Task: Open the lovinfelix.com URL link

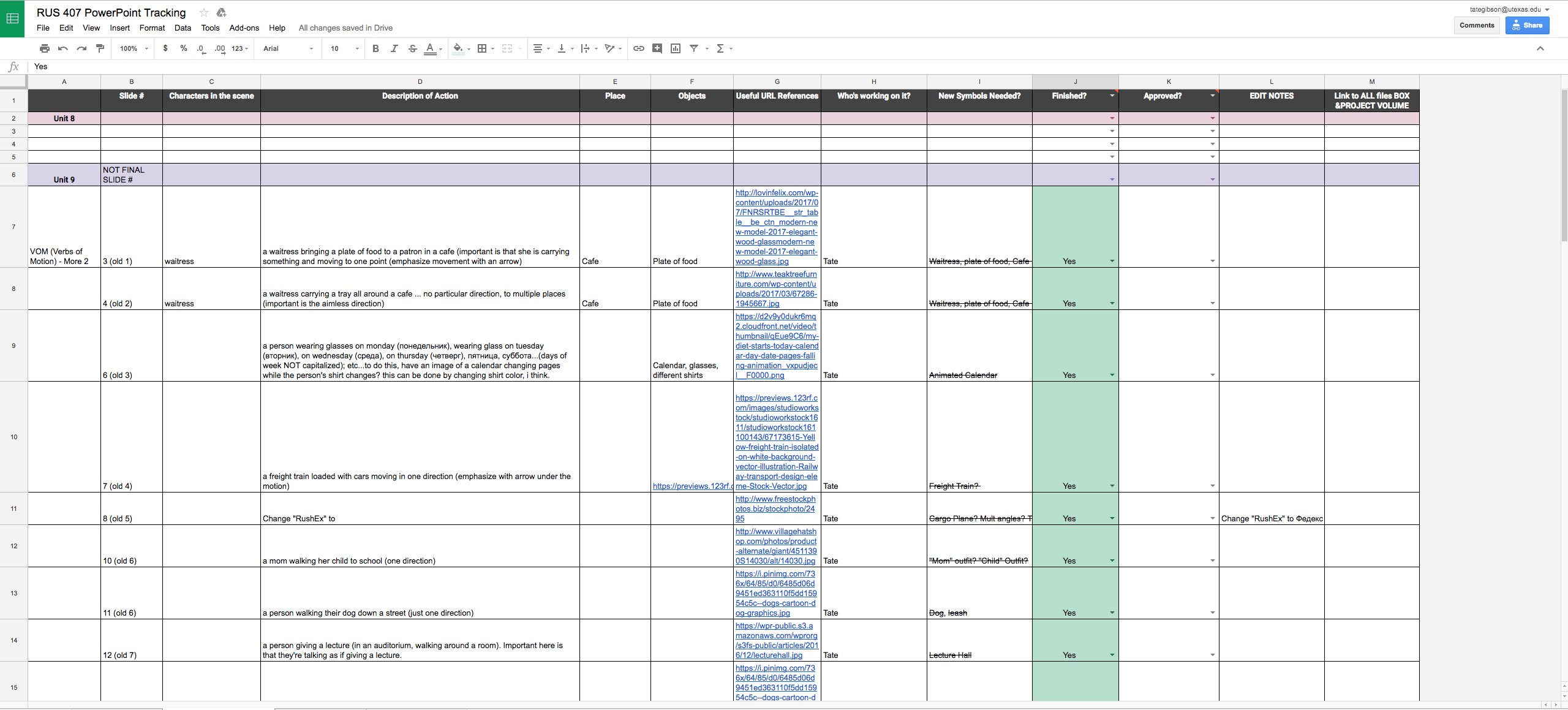Action: tap(777, 227)
